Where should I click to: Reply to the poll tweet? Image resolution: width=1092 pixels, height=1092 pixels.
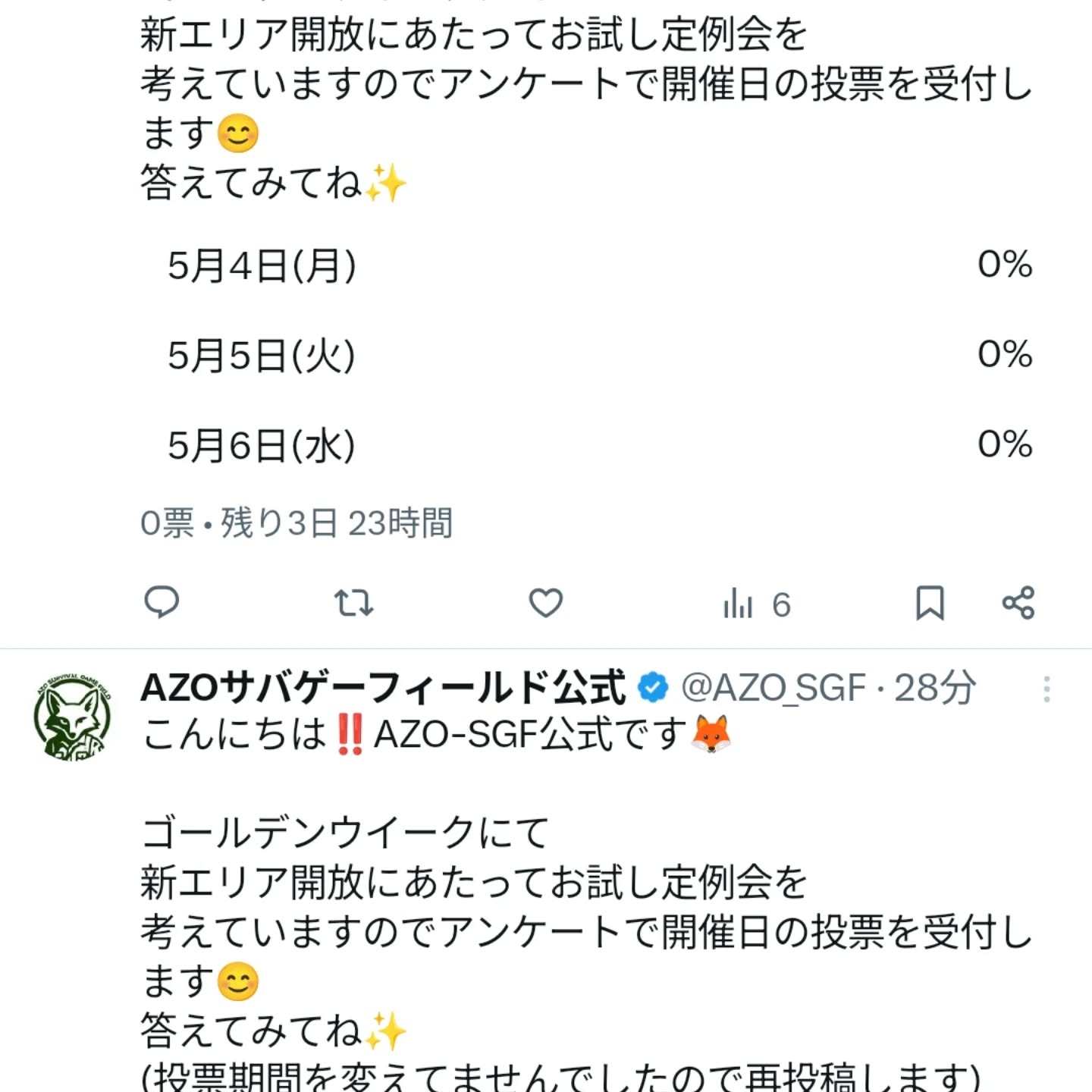click(x=161, y=603)
